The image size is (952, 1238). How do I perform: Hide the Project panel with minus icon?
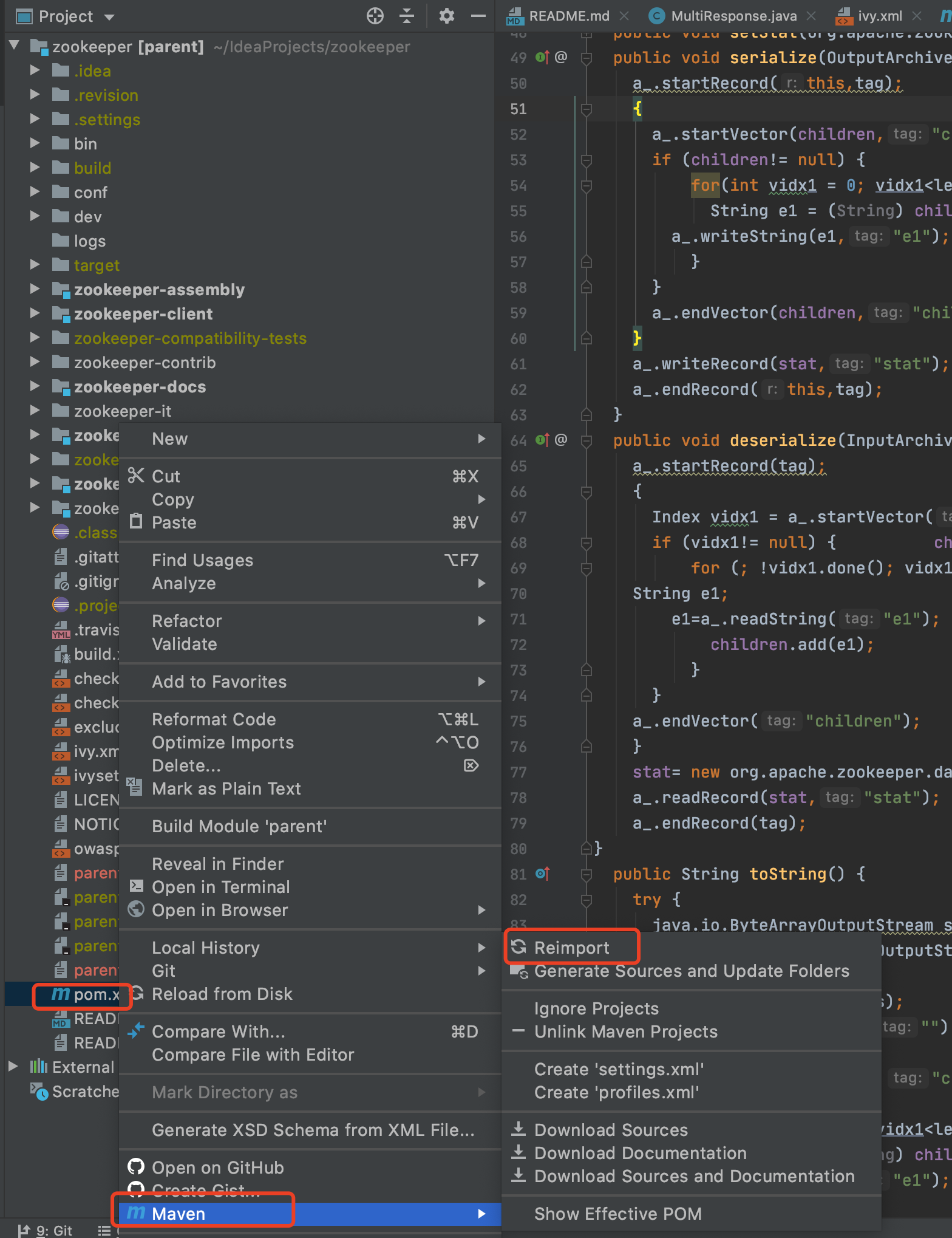[478, 16]
